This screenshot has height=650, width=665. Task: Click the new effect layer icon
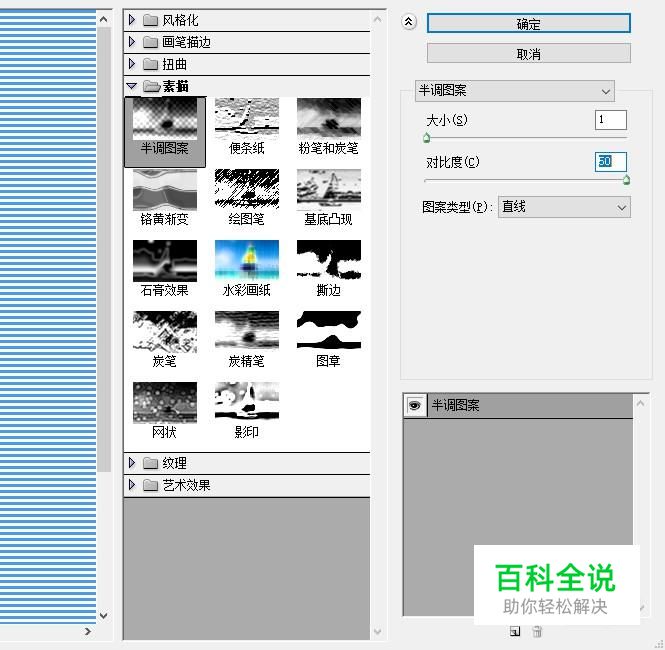pyautogui.click(x=515, y=631)
